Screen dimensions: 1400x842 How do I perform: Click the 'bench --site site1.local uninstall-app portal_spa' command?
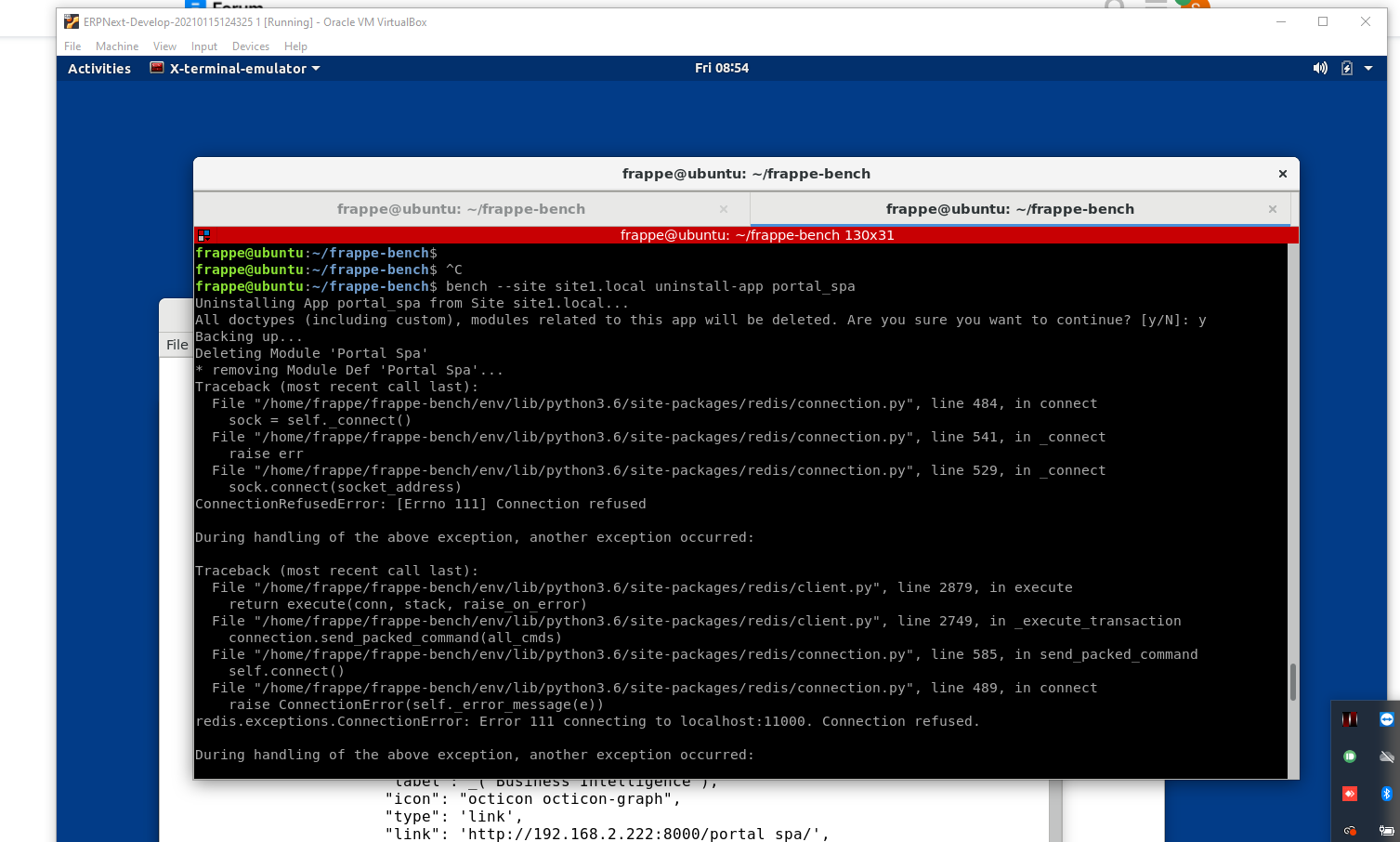point(650,286)
